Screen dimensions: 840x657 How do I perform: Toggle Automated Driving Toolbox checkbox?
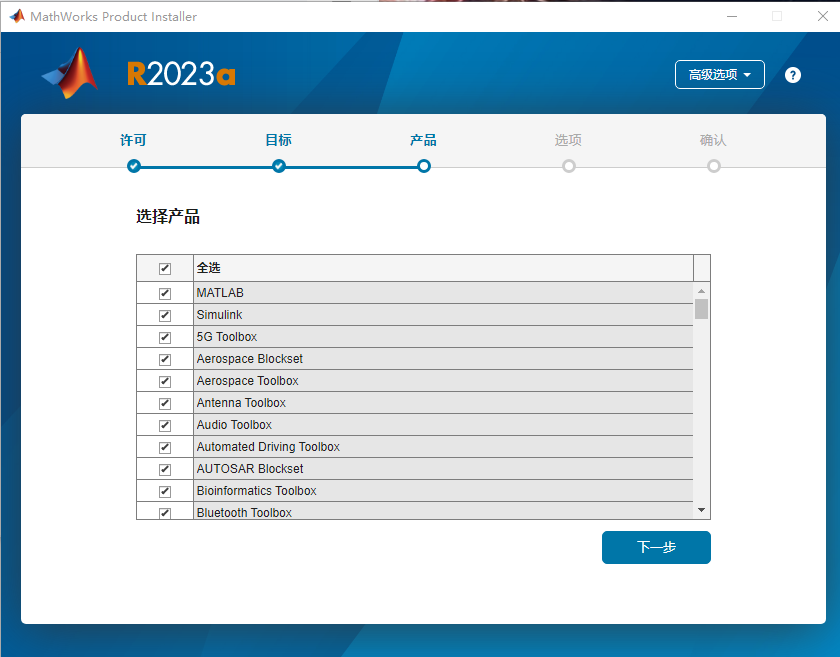tap(164, 447)
